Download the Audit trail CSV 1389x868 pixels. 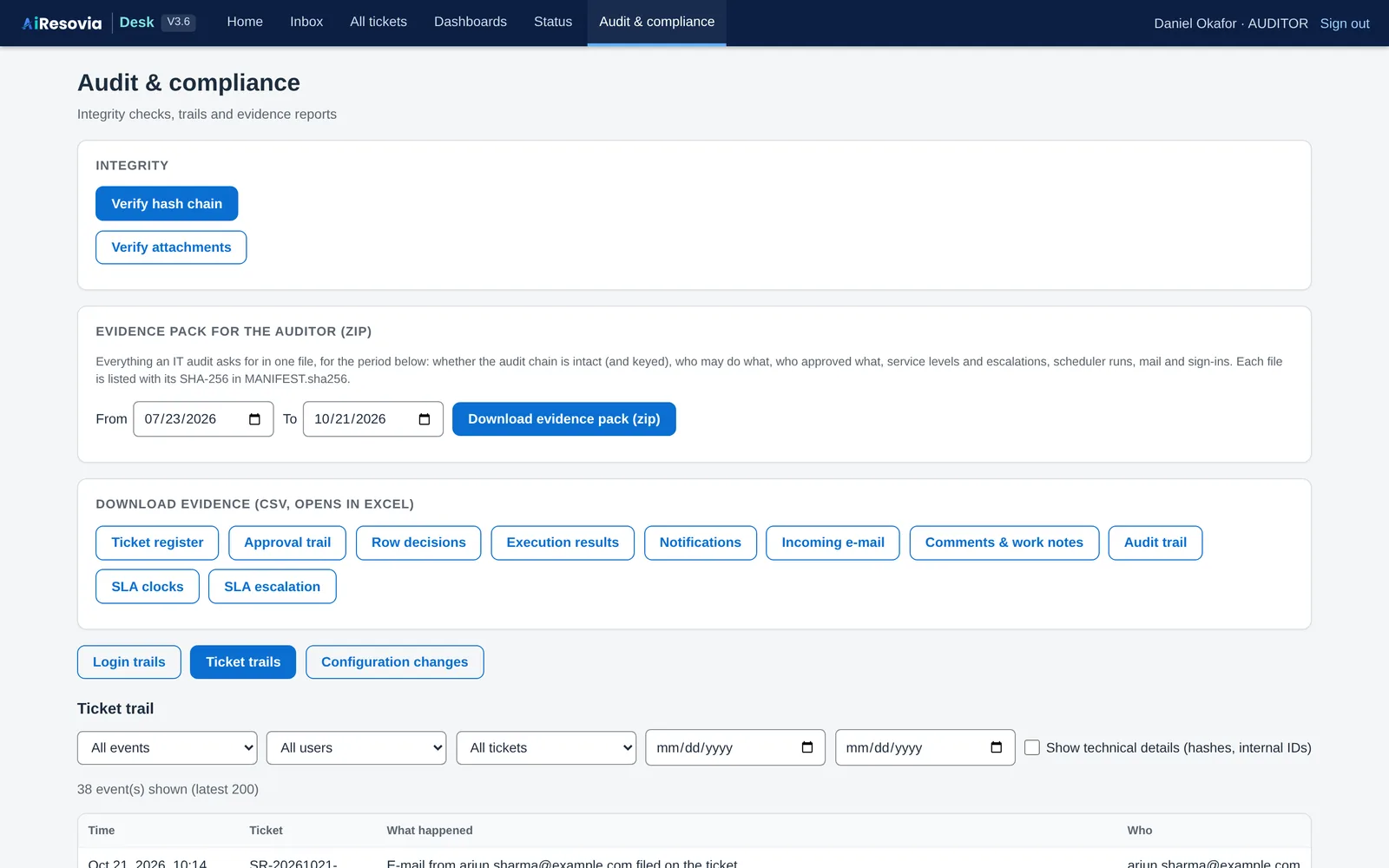1155,542
